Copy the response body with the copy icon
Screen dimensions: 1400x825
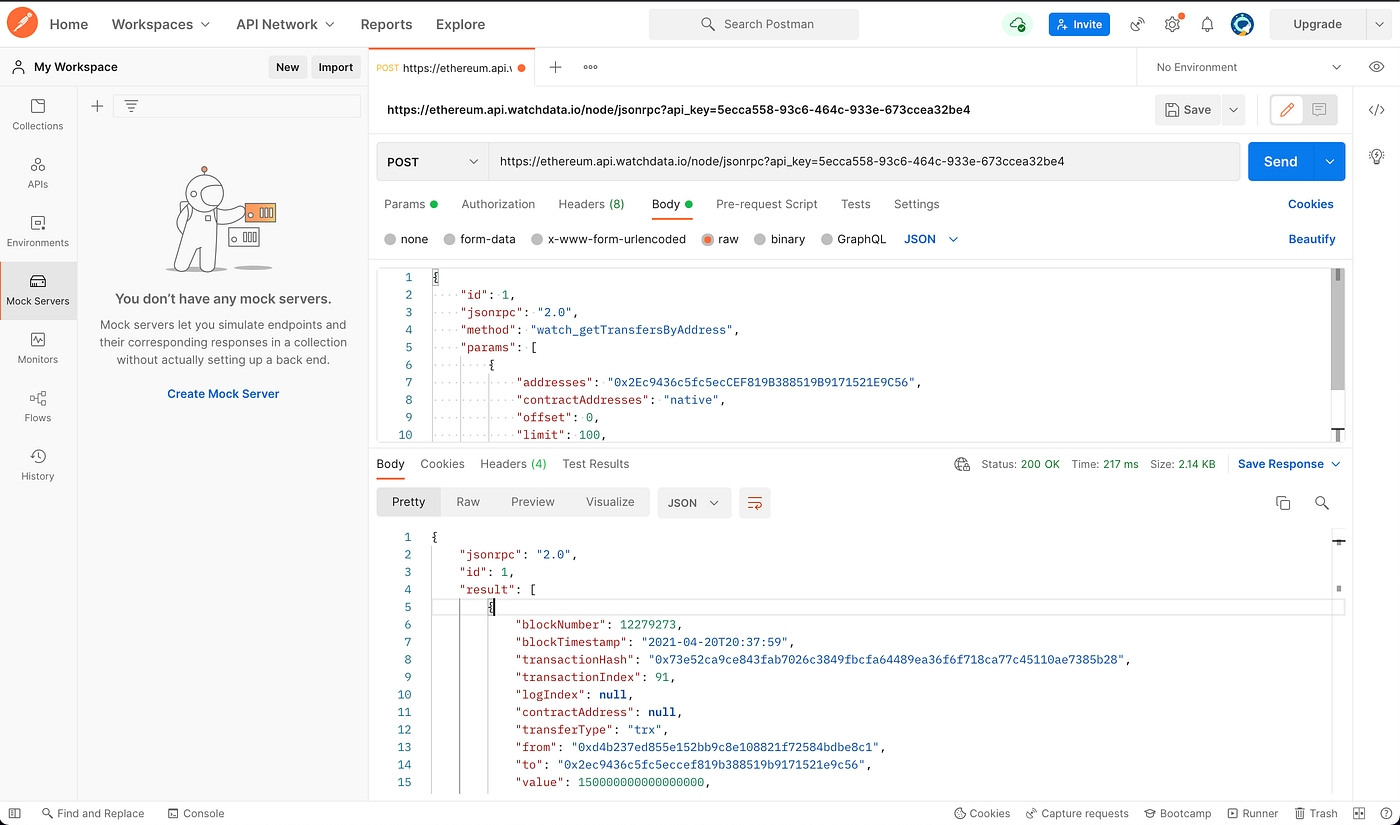pos(1283,503)
